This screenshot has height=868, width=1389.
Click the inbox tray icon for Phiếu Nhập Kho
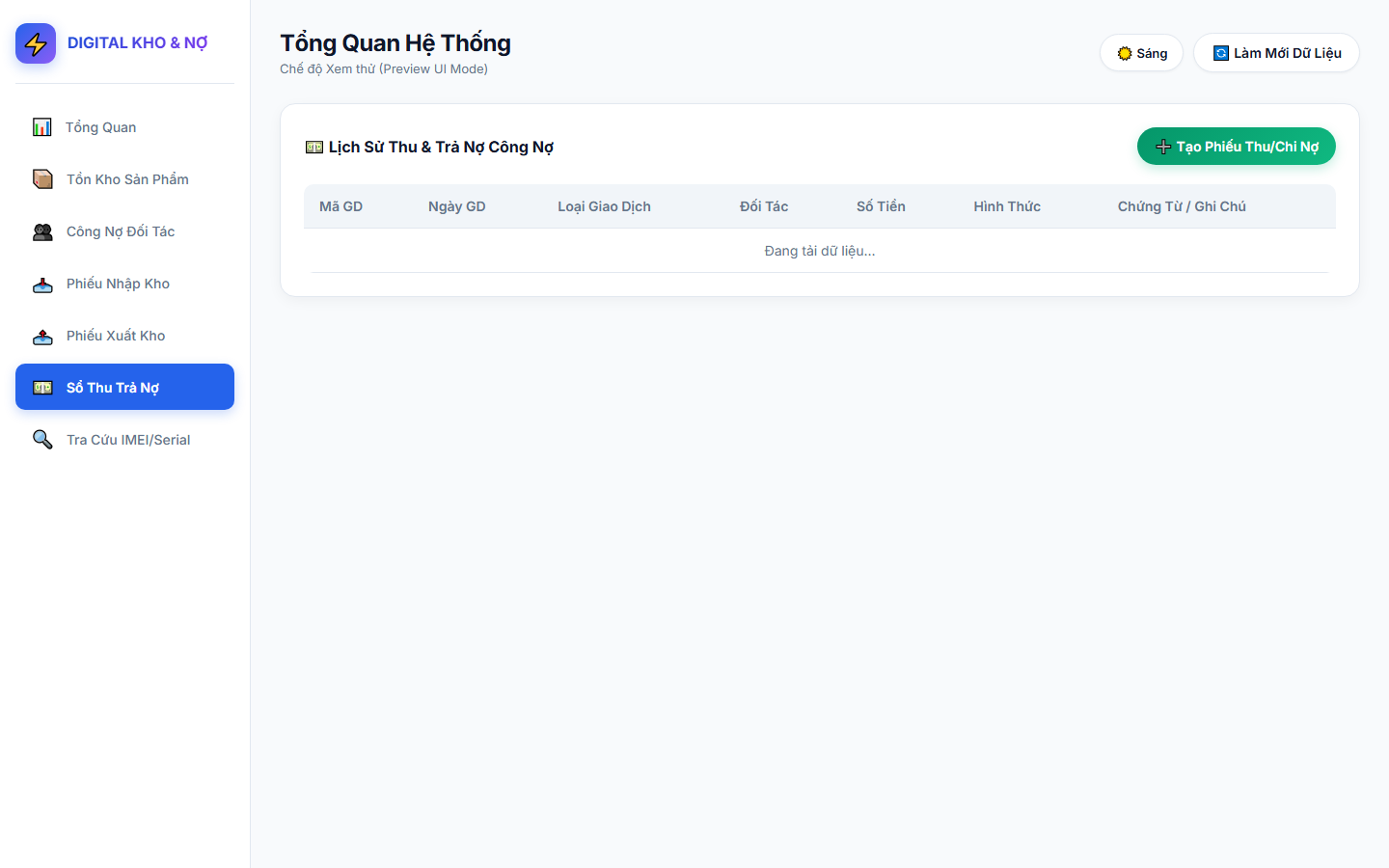(42, 284)
